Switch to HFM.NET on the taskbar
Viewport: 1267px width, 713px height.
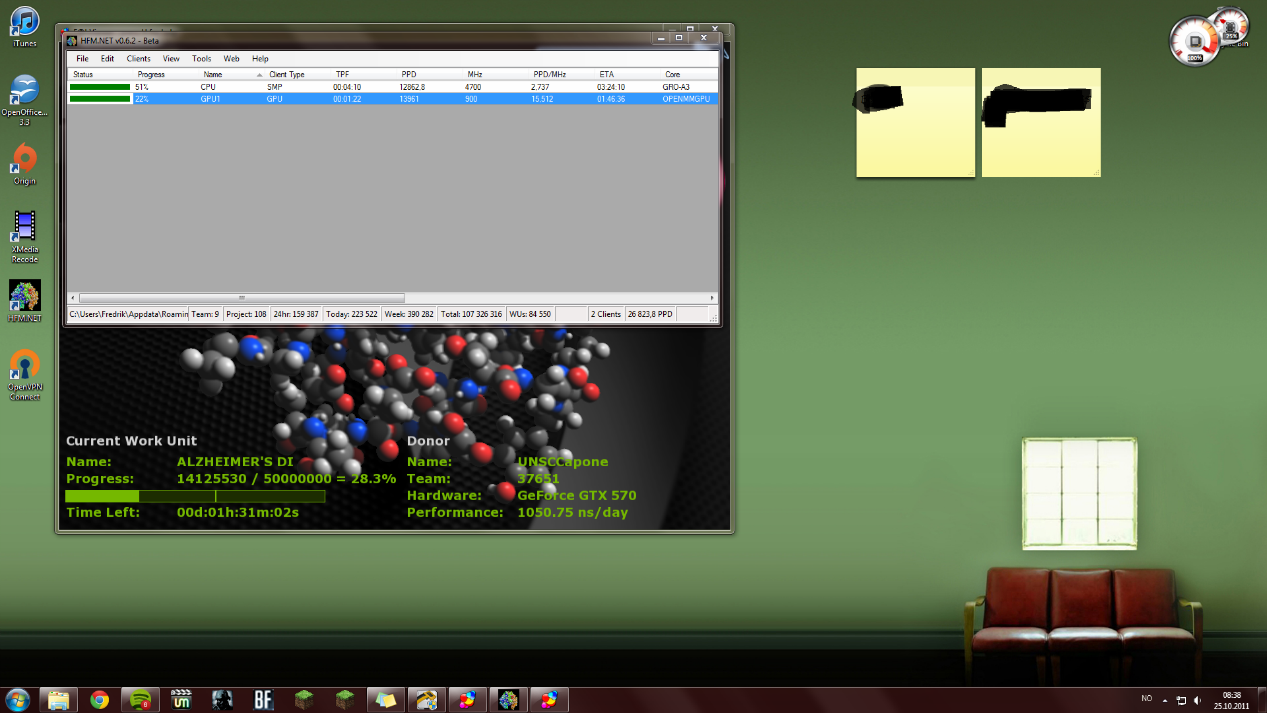509,699
